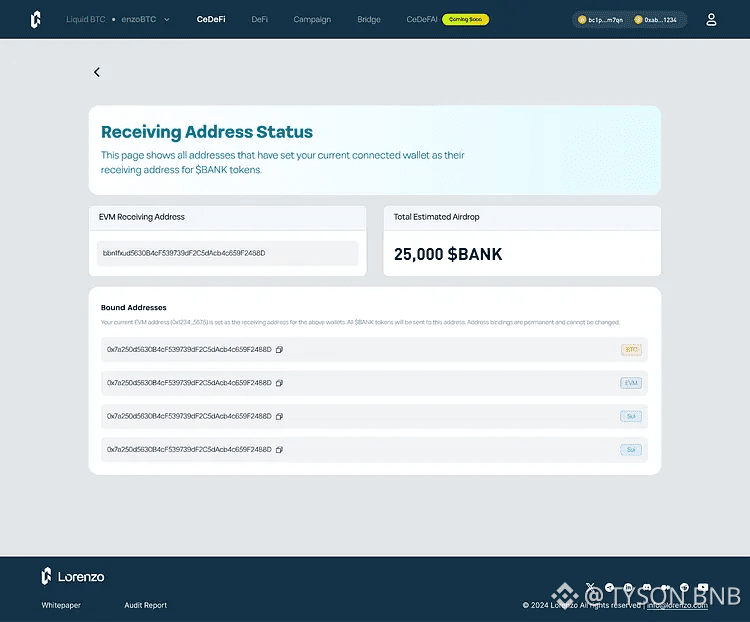Open the DeFi tab
750x622 pixels.
point(260,20)
